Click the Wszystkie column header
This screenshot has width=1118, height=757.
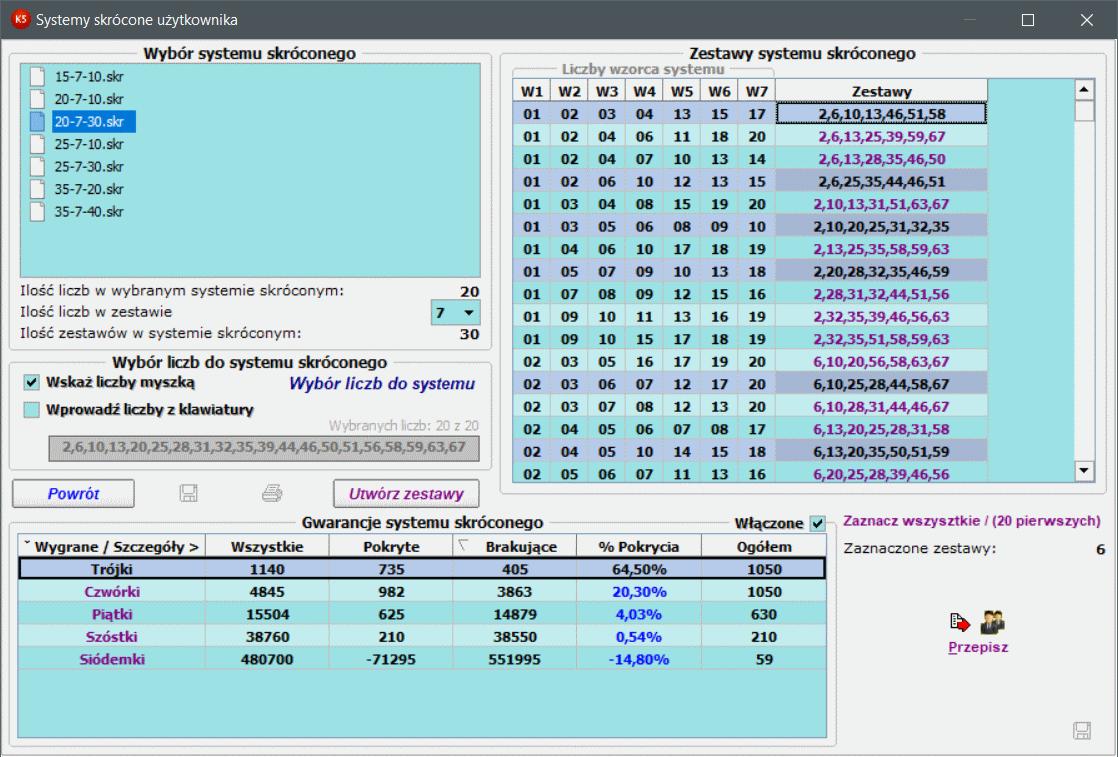pyautogui.click(x=267, y=547)
